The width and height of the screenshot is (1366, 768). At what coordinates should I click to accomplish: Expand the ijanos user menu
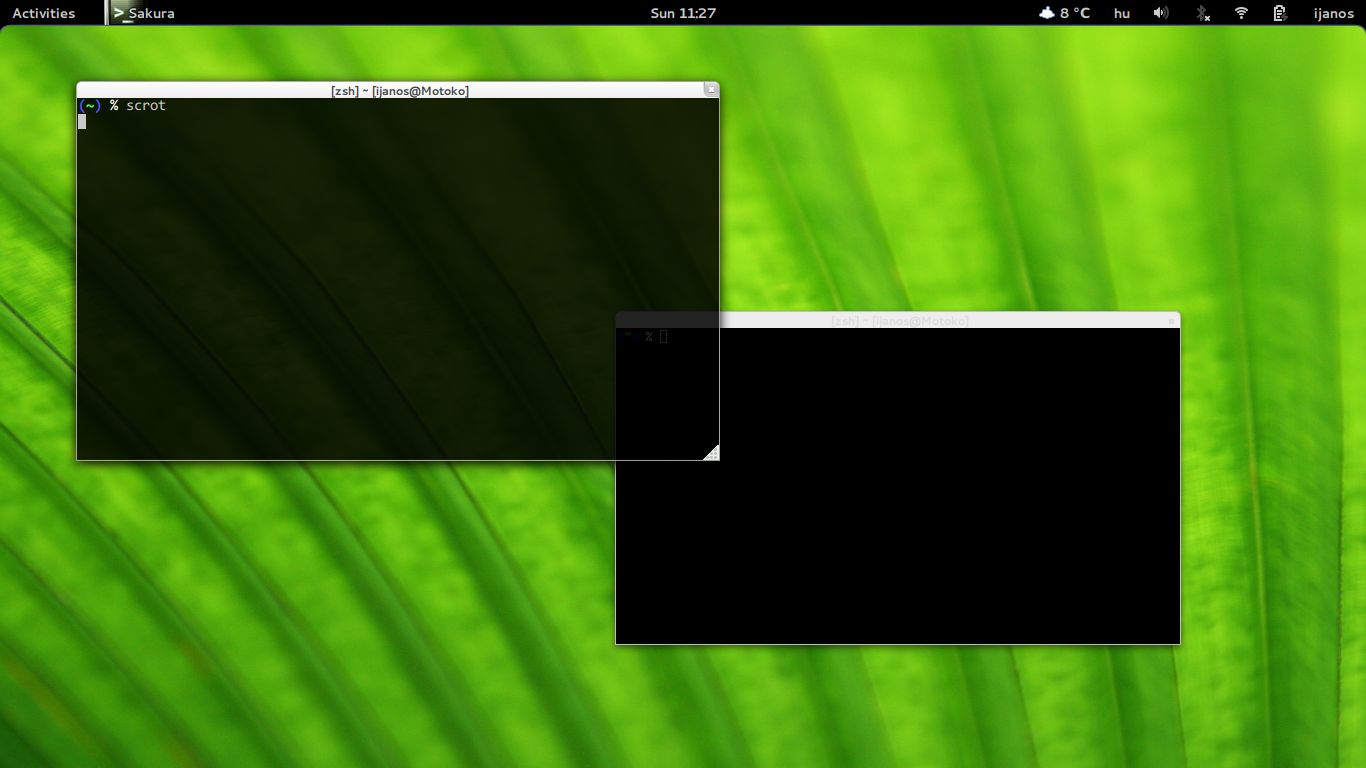[1333, 13]
